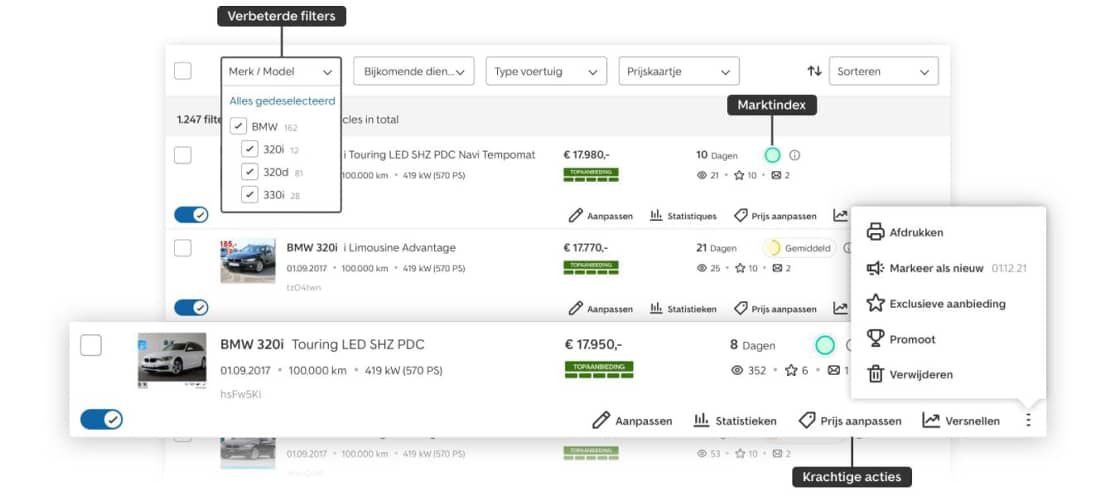This screenshot has width=1100, height=501.
Task: Click the green Marktindex circle in the €17.980 row
Action: (772, 155)
